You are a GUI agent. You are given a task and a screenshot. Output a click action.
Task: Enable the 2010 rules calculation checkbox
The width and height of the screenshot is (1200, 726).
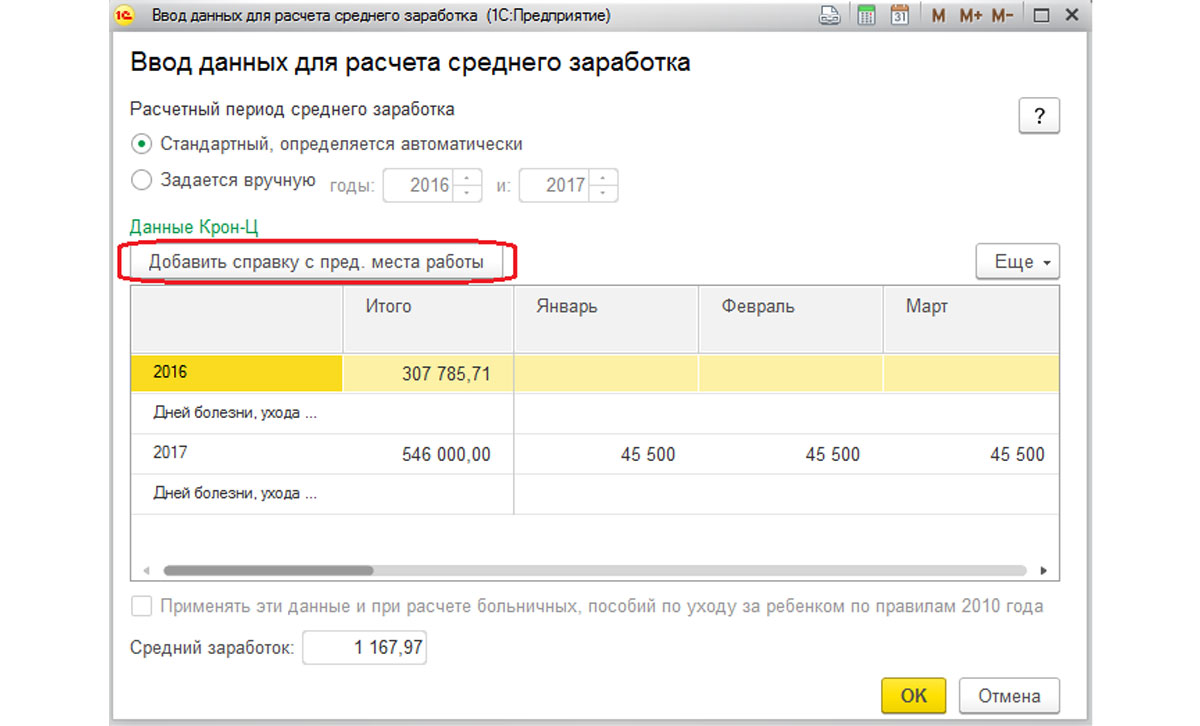tap(142, 606)
